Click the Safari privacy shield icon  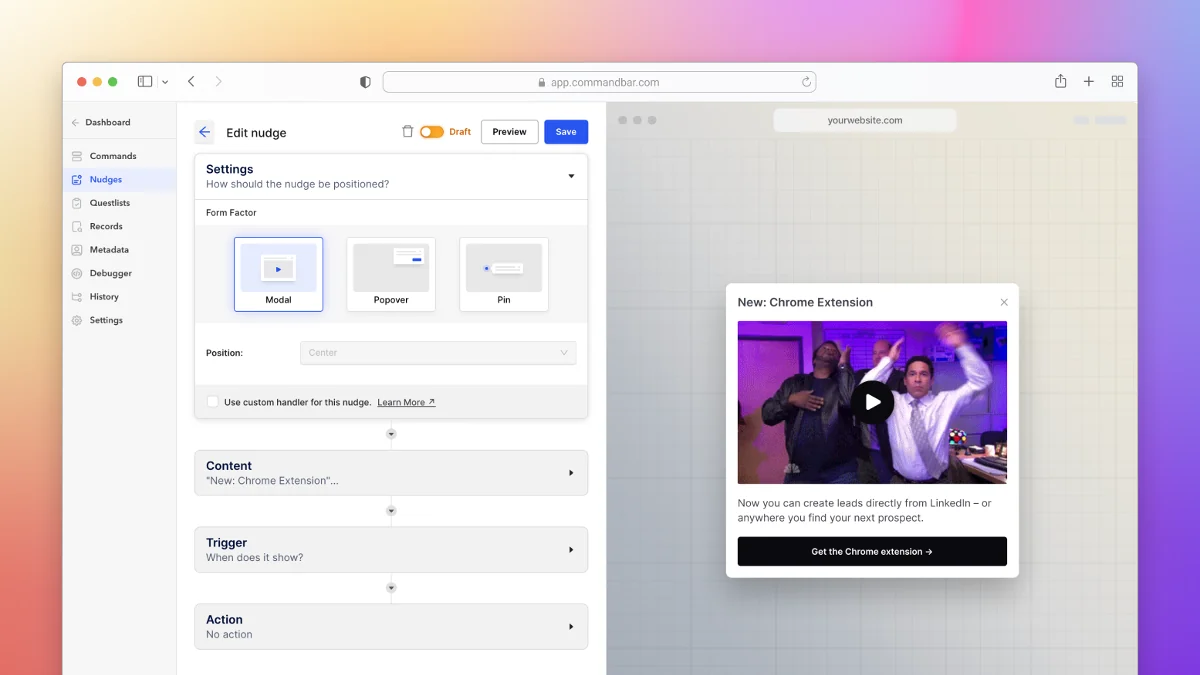(365, 82)
